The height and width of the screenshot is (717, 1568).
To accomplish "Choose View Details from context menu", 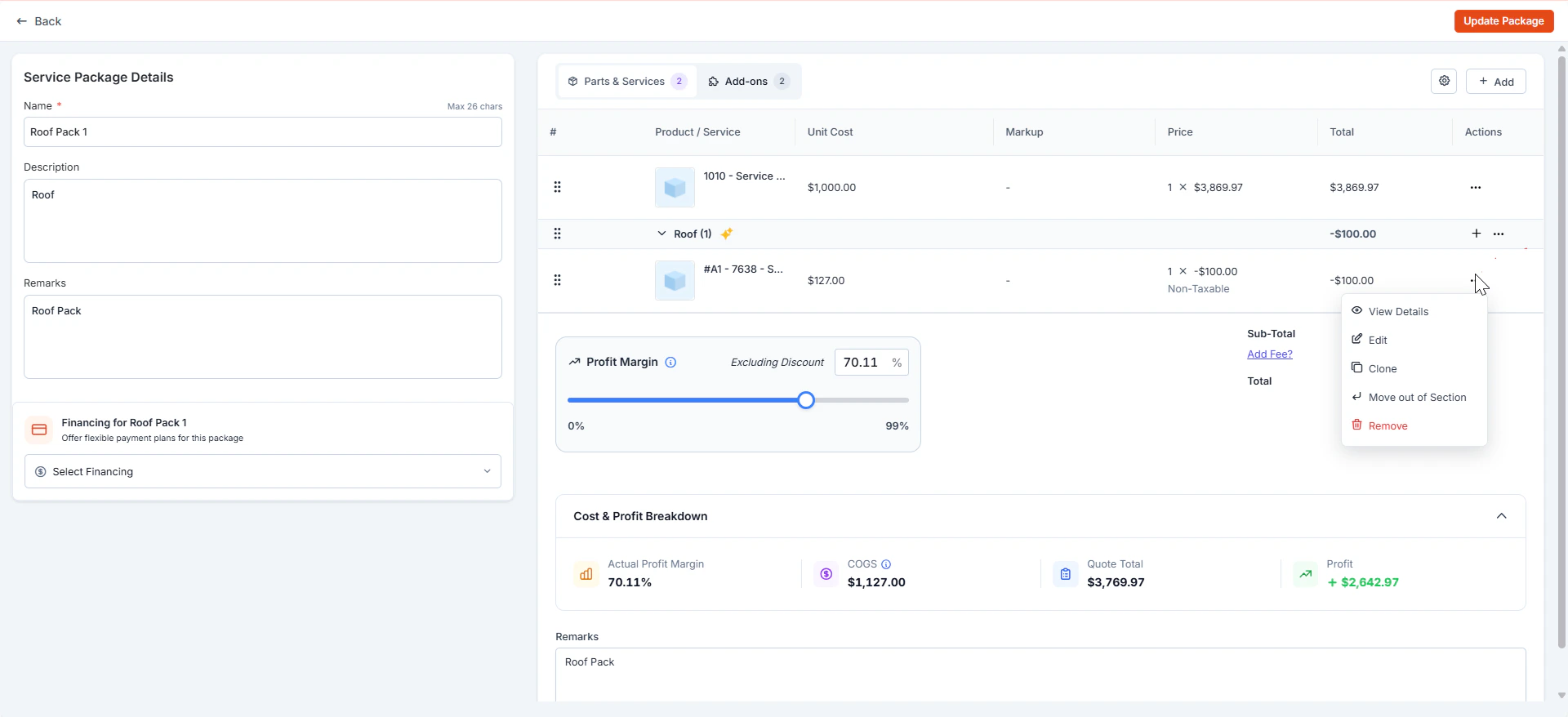I will coord(1414,311).
